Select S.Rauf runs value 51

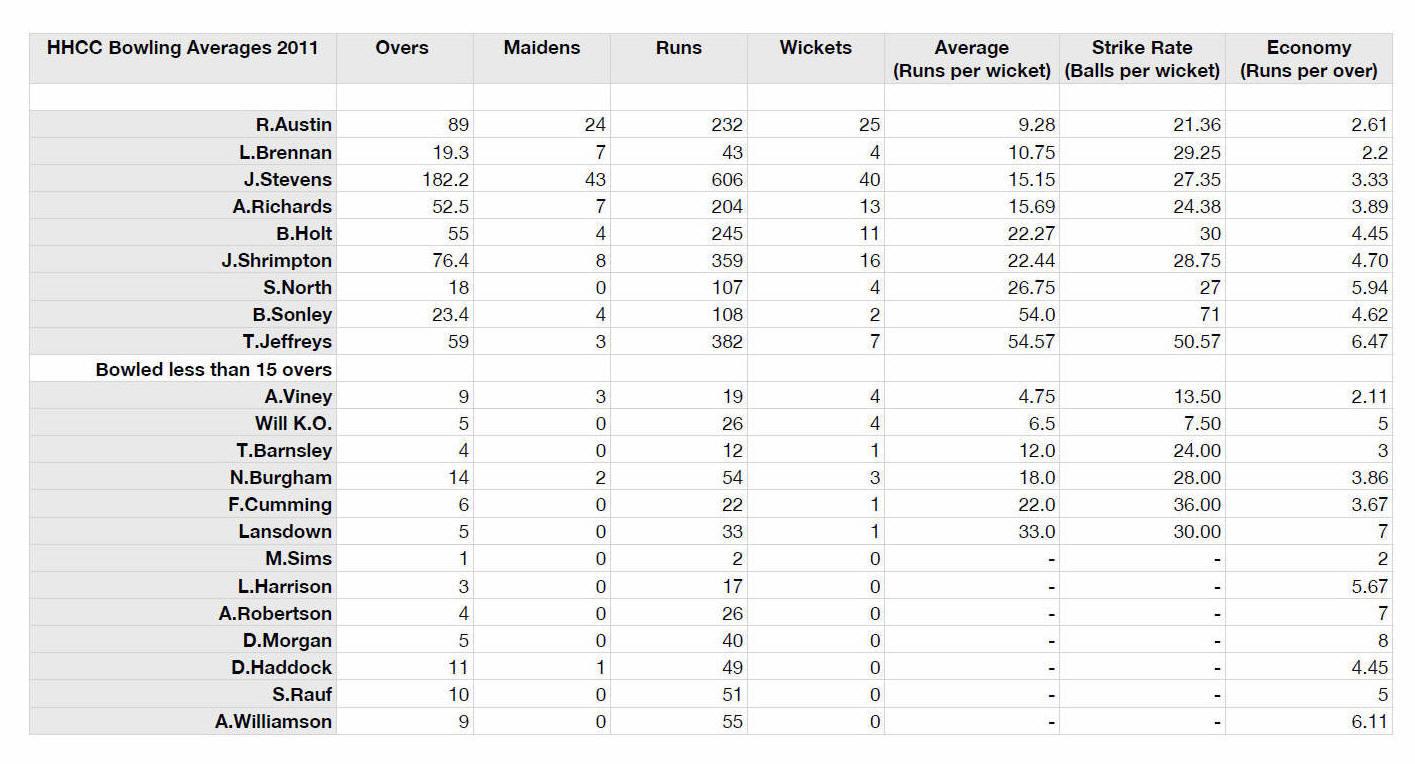(678, 694)
